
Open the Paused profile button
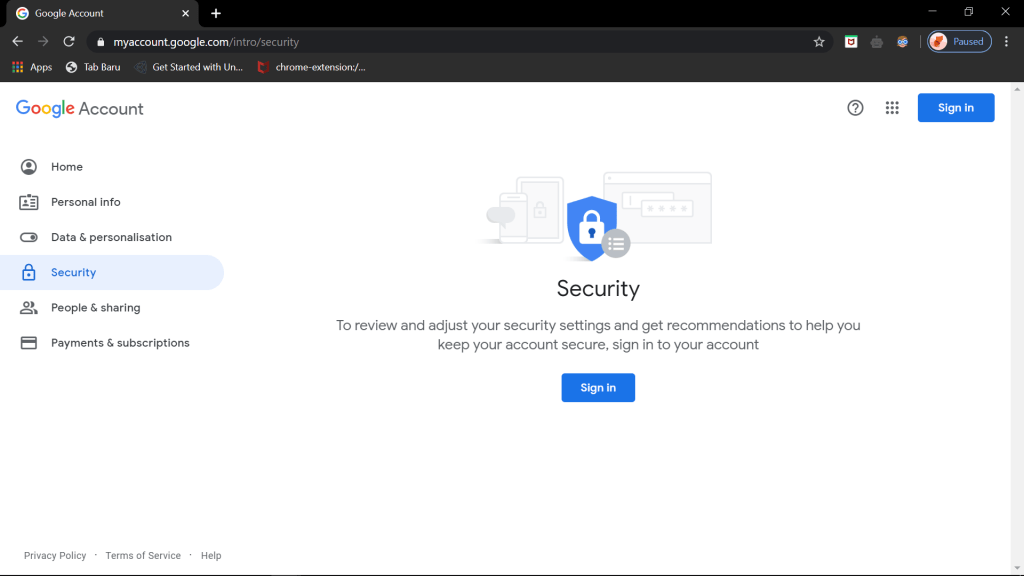959,42
